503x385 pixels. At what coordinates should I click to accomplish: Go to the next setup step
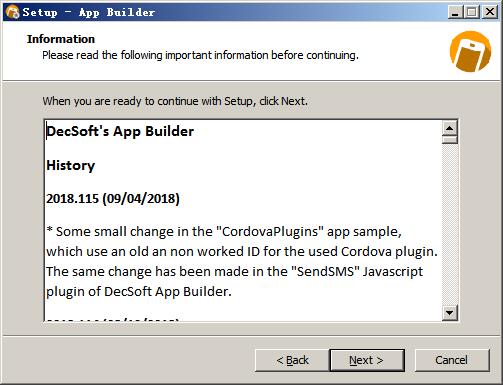coord(367,360)
